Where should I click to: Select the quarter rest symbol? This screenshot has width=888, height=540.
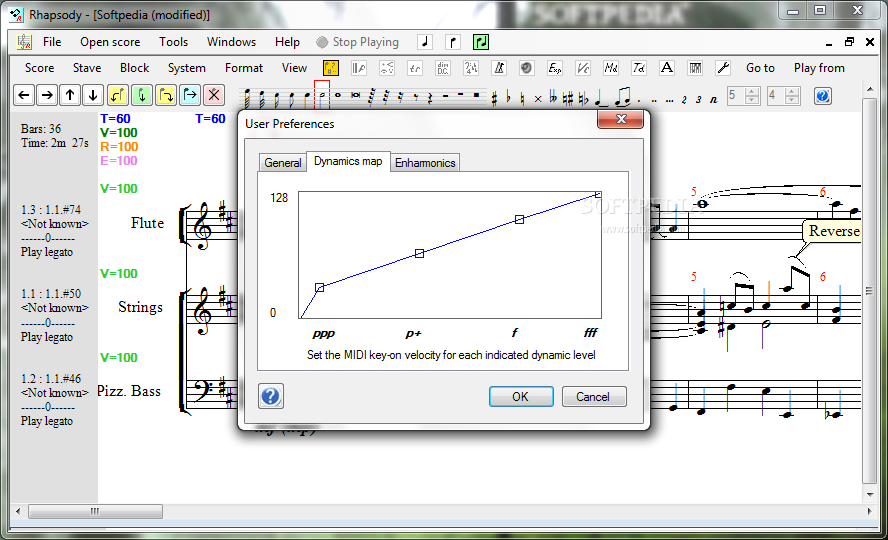tap(430, 97)
